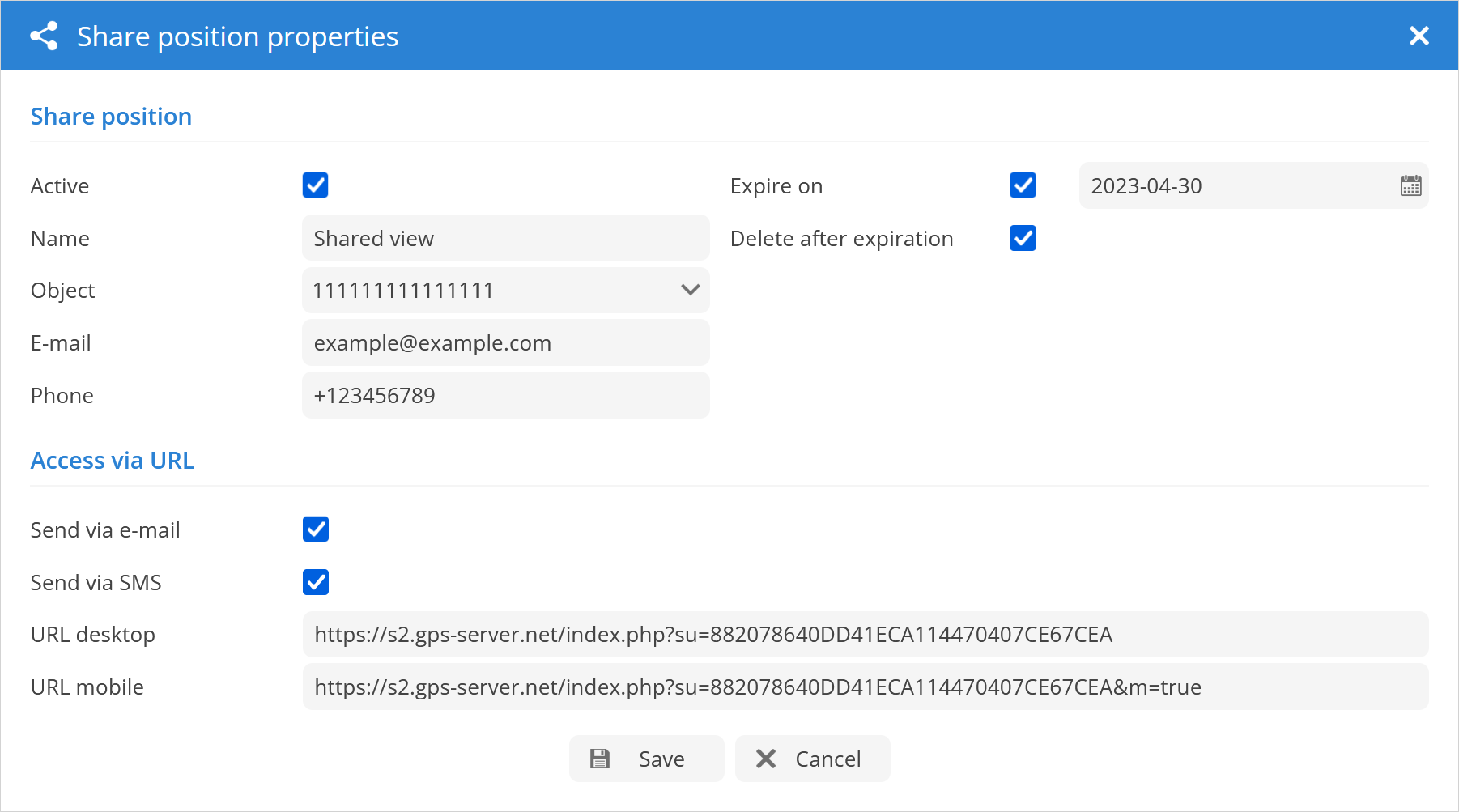The width and height of the screenshot is (1459, 812).
Task: Untick the Send via SMS checkbox
Action: [x=316, y=582]
